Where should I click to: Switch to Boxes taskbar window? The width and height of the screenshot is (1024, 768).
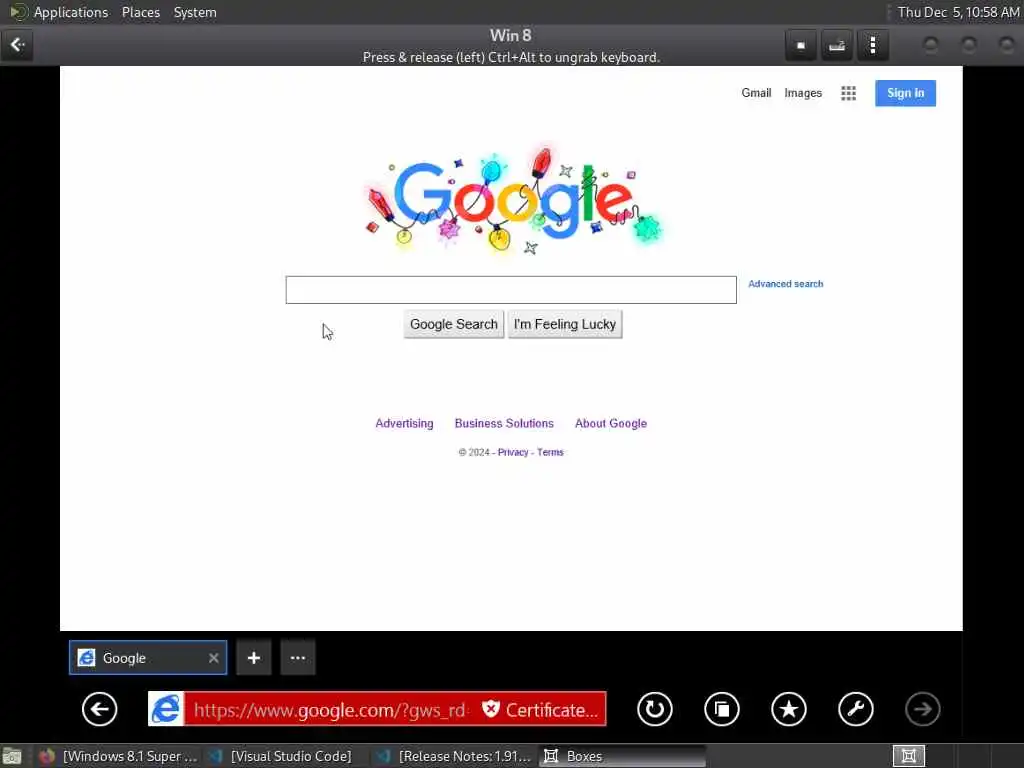tap(622, 756)
